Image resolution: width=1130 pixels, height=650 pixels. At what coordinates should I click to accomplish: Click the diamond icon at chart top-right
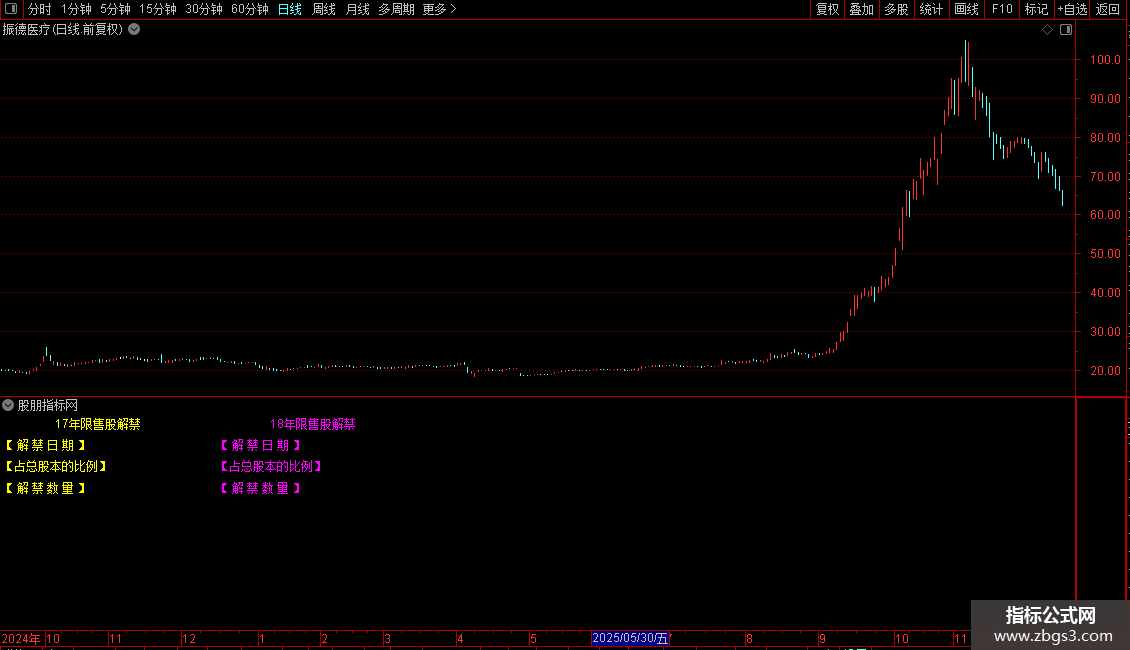[1047, 30]
